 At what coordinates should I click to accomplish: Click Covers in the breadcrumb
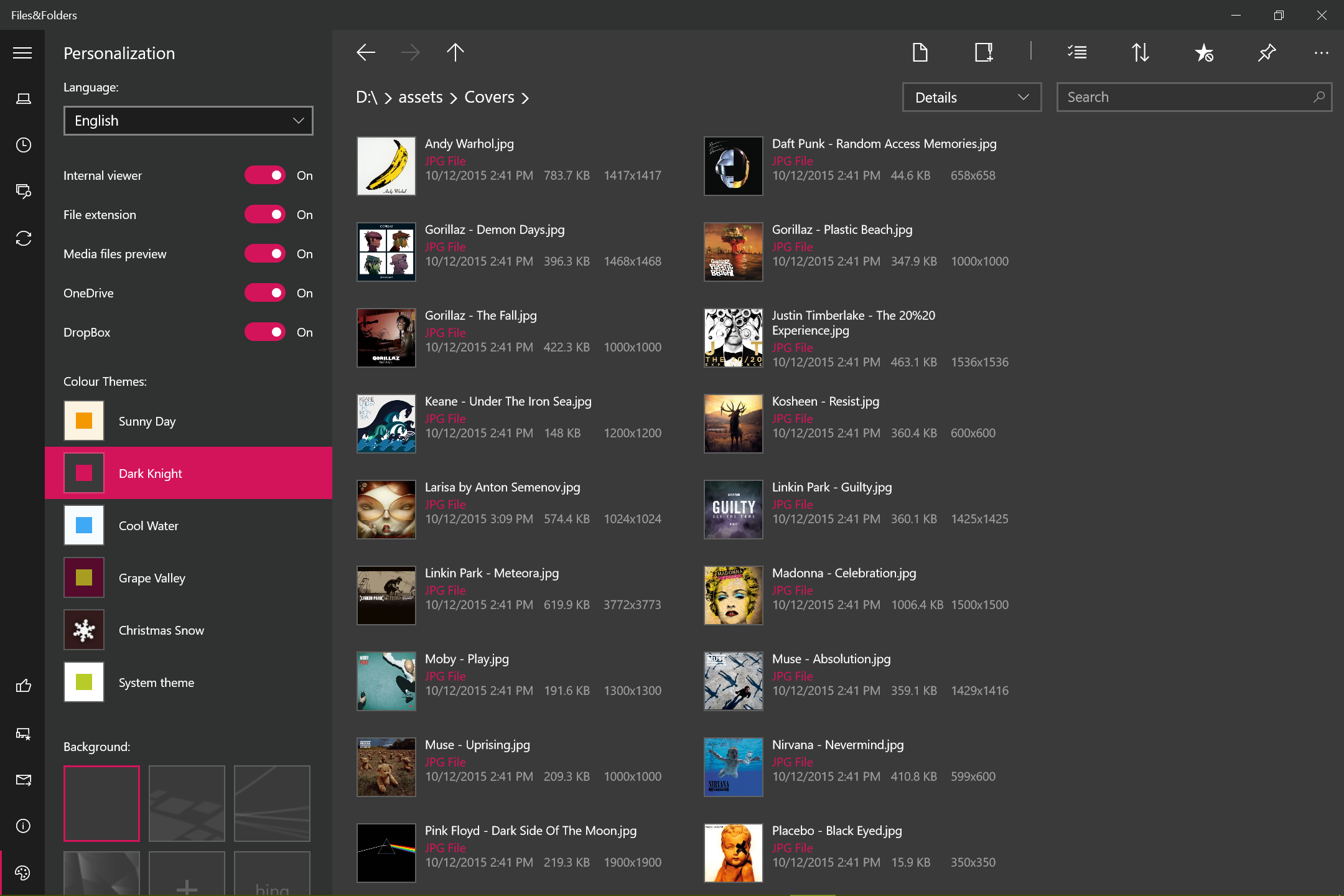tap(489, 98)
